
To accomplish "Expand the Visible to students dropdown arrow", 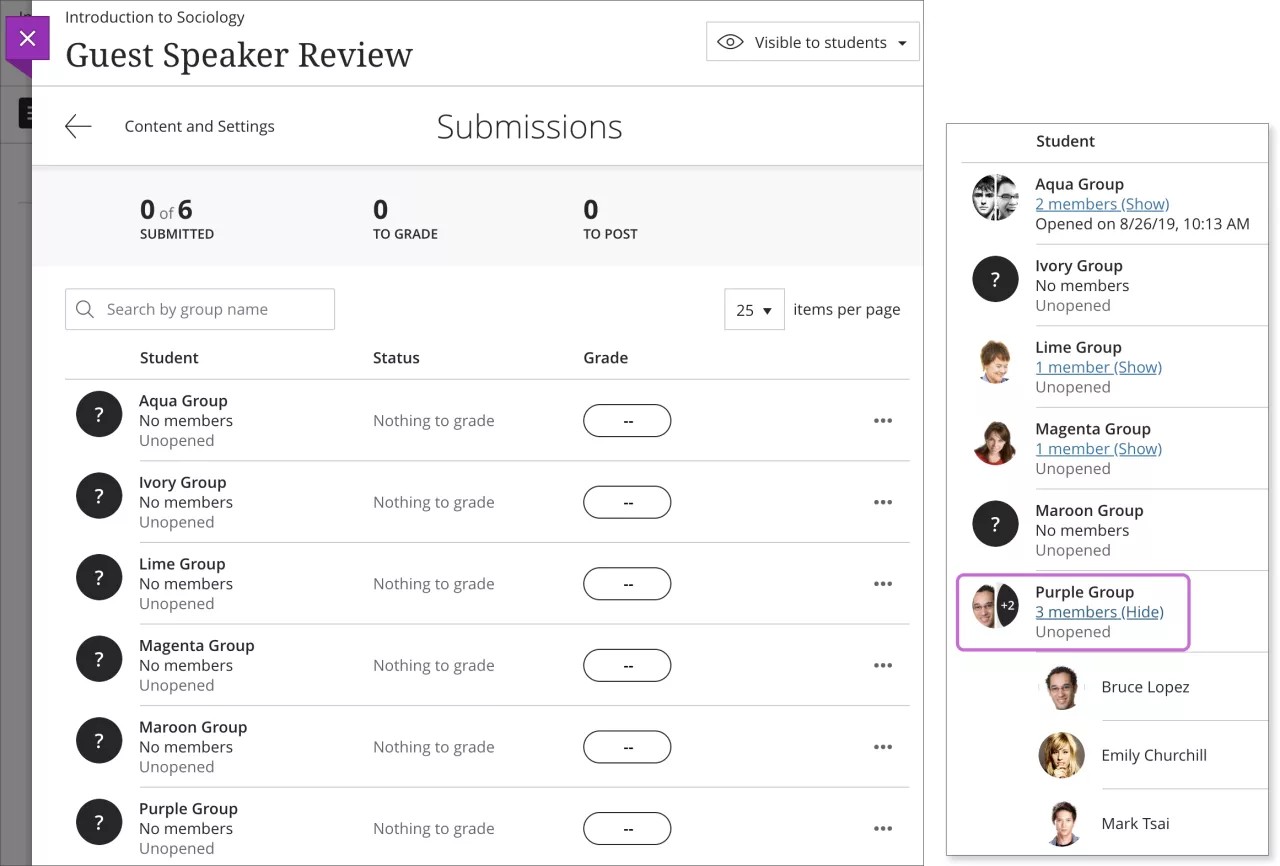I will 900,42.
